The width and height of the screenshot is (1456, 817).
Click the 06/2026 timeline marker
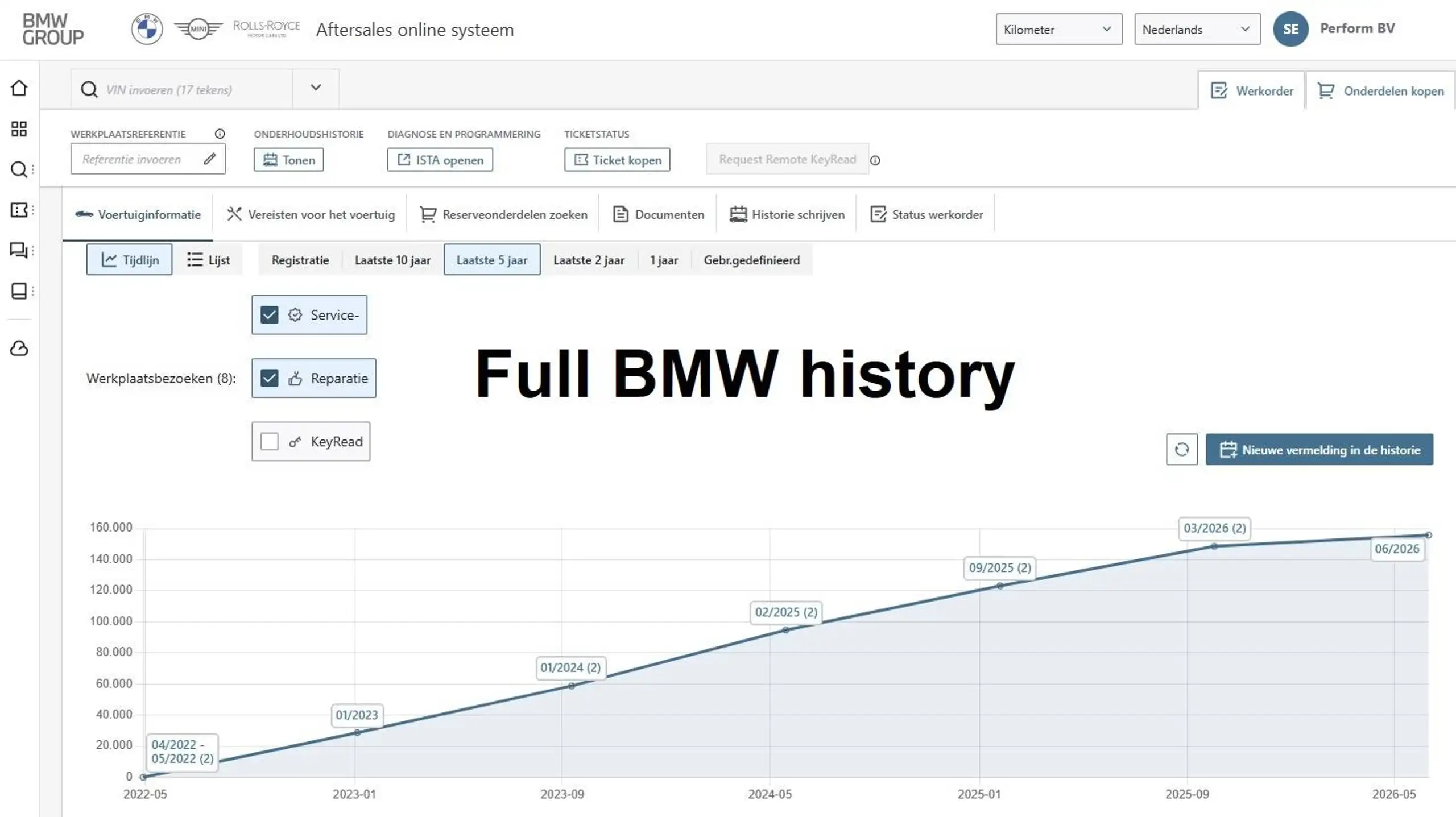pyautogui.click(x=1397, y=549)
